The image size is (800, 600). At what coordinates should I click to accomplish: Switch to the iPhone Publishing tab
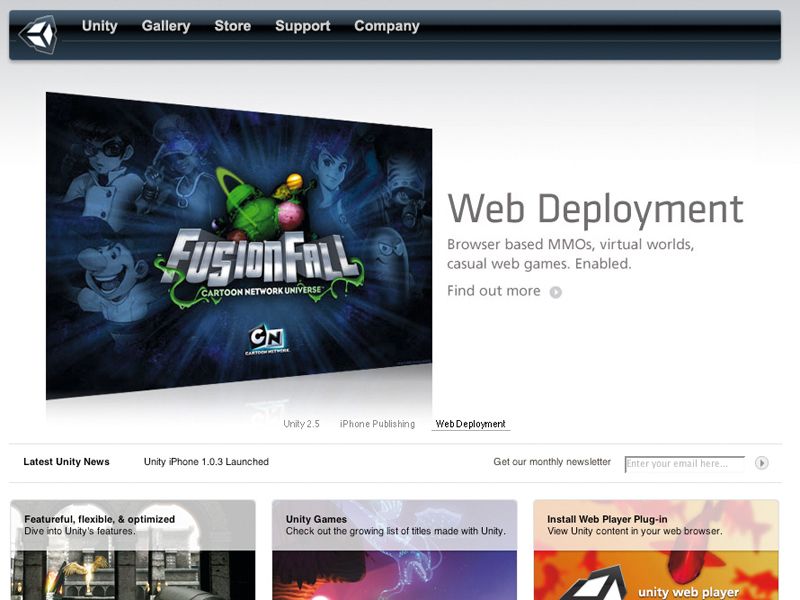tap(378, 423)
